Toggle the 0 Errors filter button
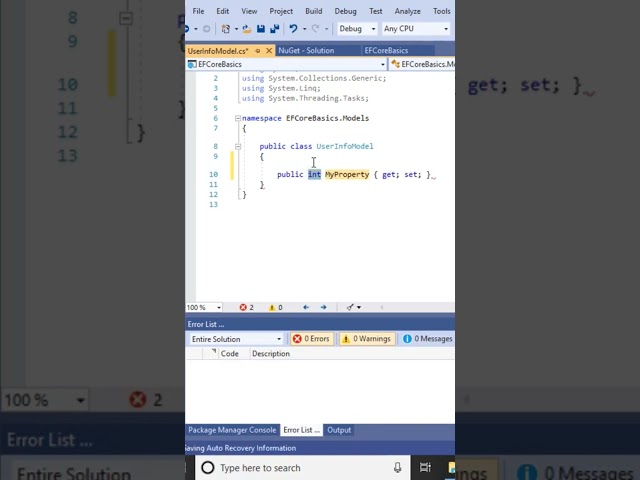 pyautogui.click(x=312, y=339)
